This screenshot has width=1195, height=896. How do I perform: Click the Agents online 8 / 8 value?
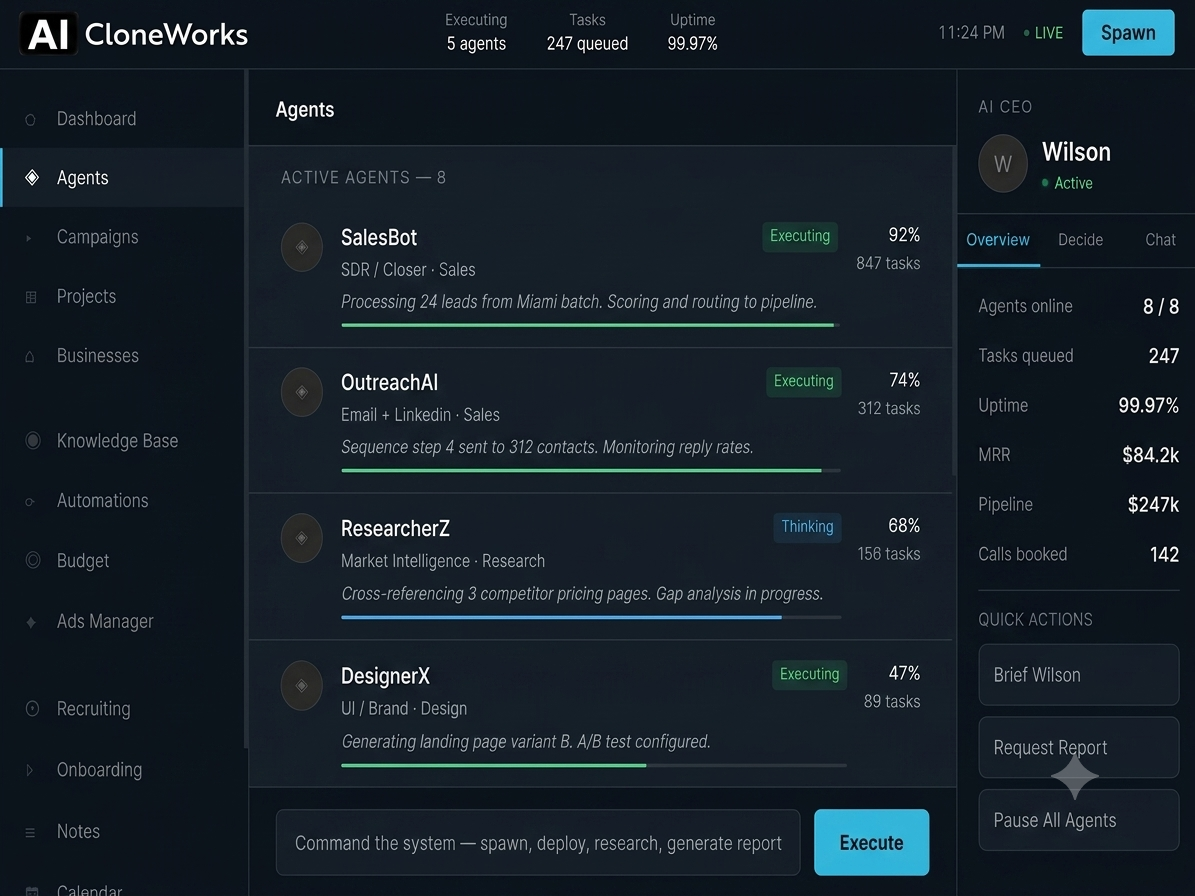pyautogui.click(x=1161, y=306)
